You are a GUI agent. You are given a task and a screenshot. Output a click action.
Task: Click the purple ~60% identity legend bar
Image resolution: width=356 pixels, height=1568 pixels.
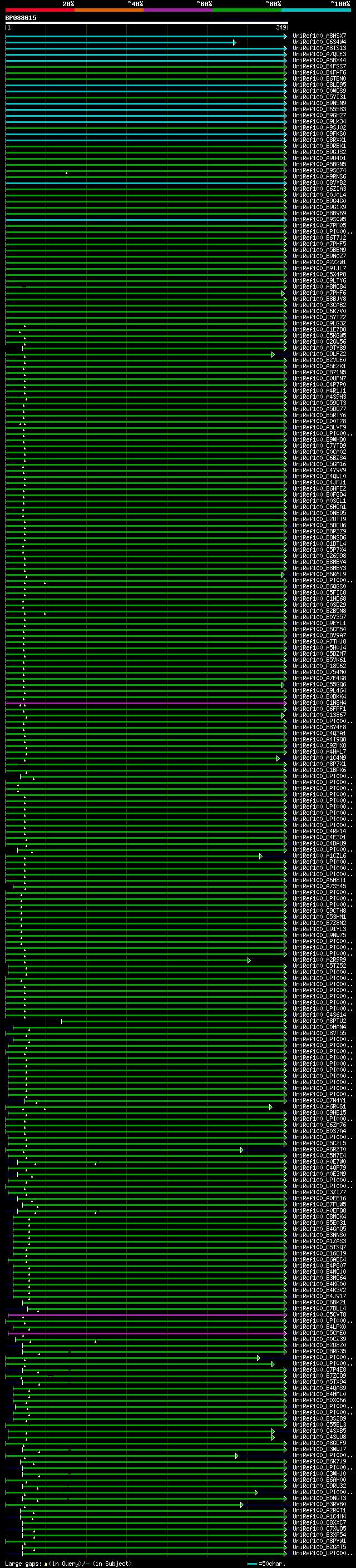(177, 10)
